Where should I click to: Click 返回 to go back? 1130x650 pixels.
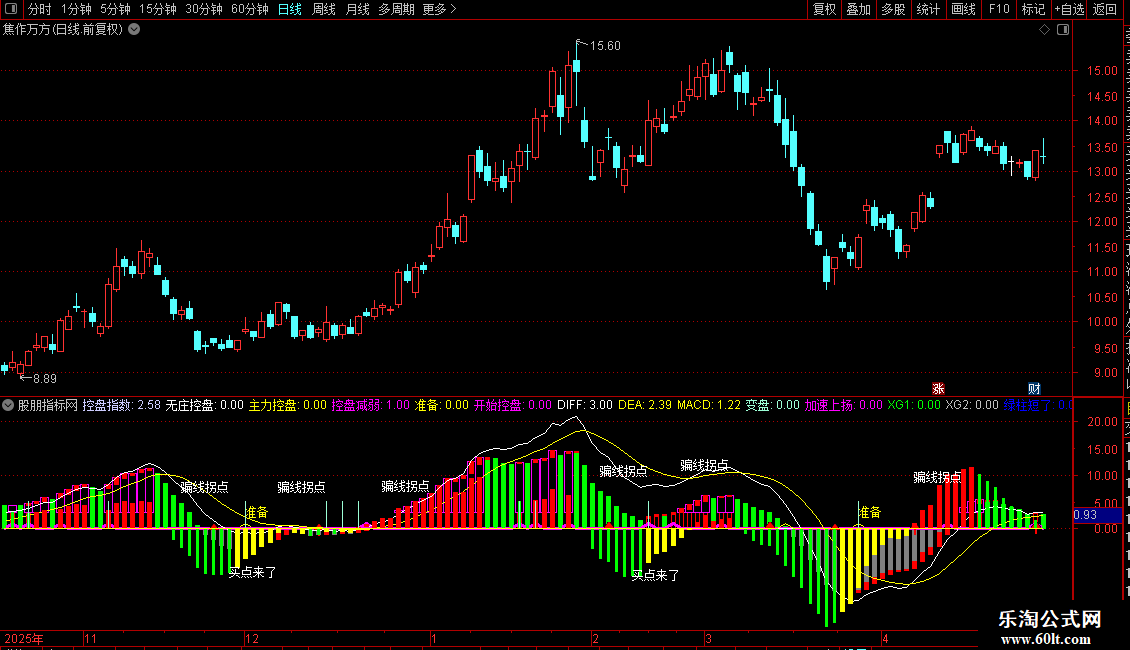click(x=1104, y=9)
